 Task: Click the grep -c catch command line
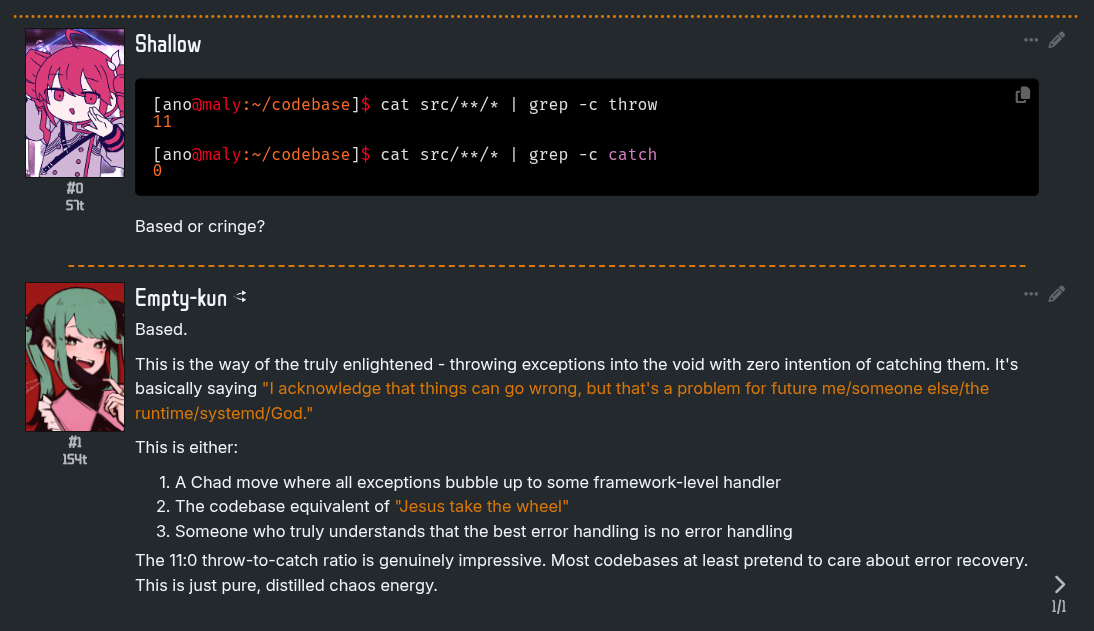point(405,155)
